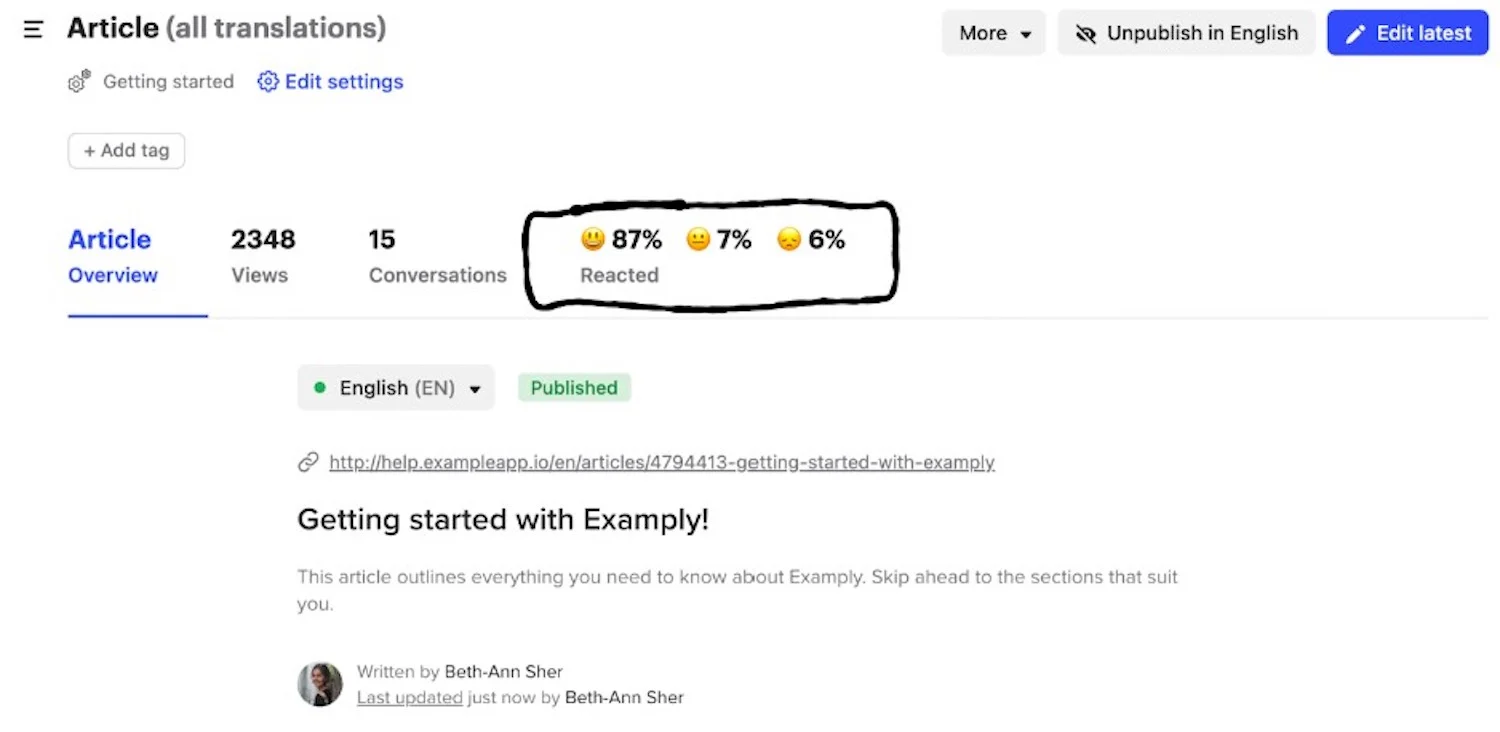
Task: Select the Views stats tab
Action: pyautogui.click(x=263, y=256)
